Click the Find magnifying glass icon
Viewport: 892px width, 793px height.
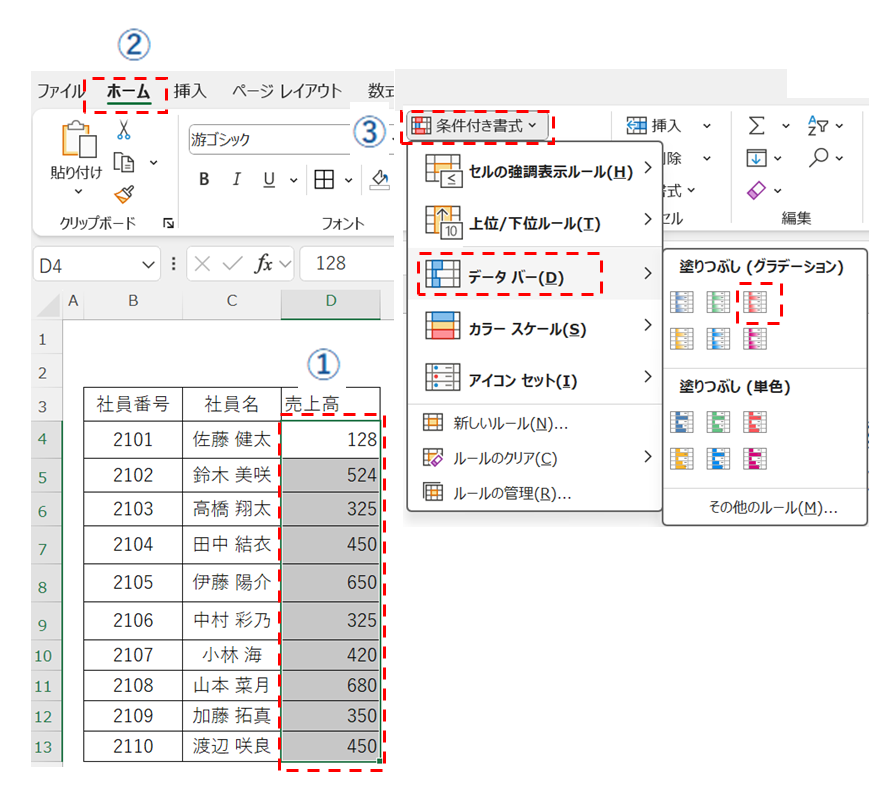click(818, 157)
